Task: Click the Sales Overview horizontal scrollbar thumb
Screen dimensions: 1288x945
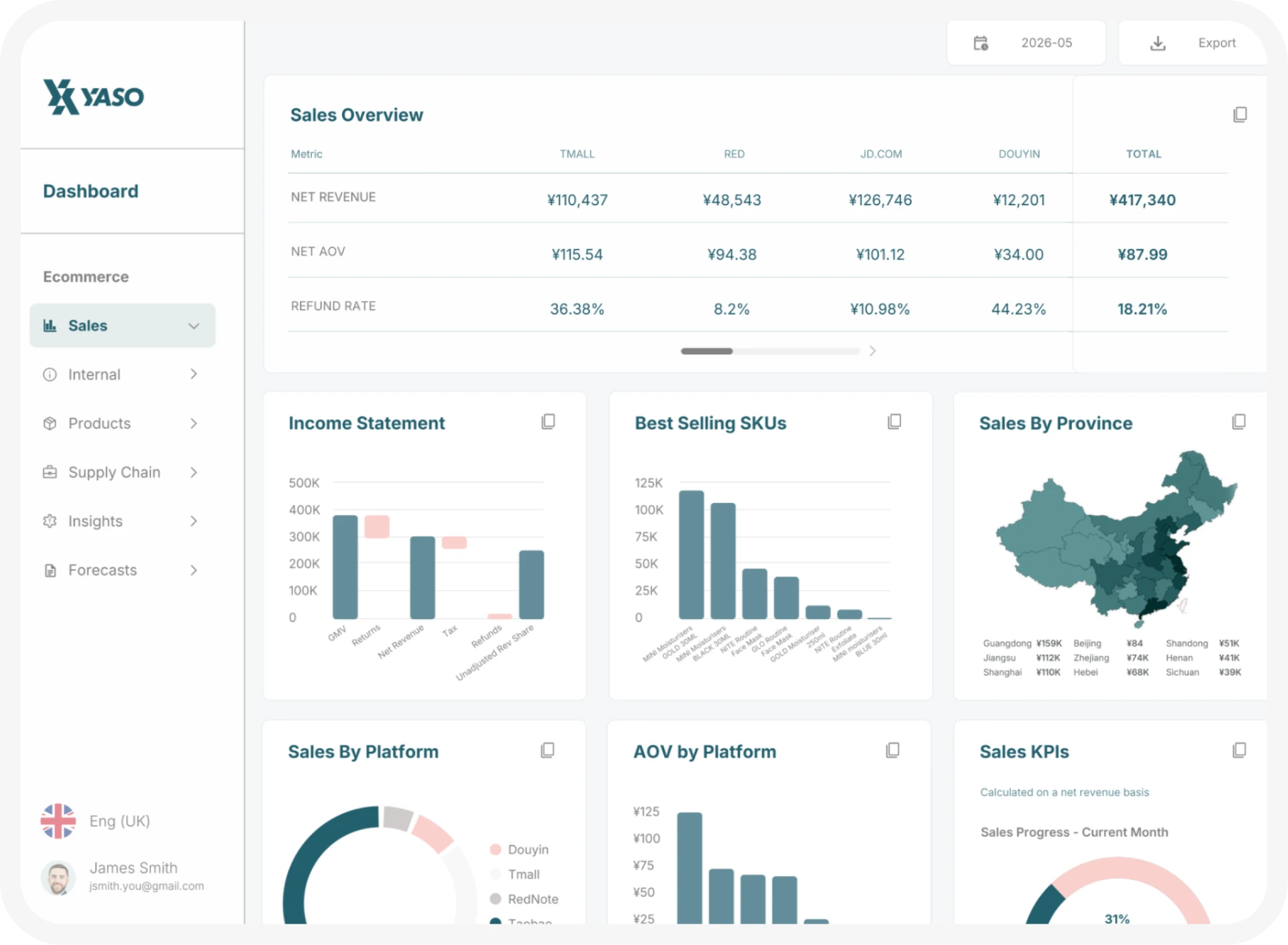Action: [x=706, y=351]
